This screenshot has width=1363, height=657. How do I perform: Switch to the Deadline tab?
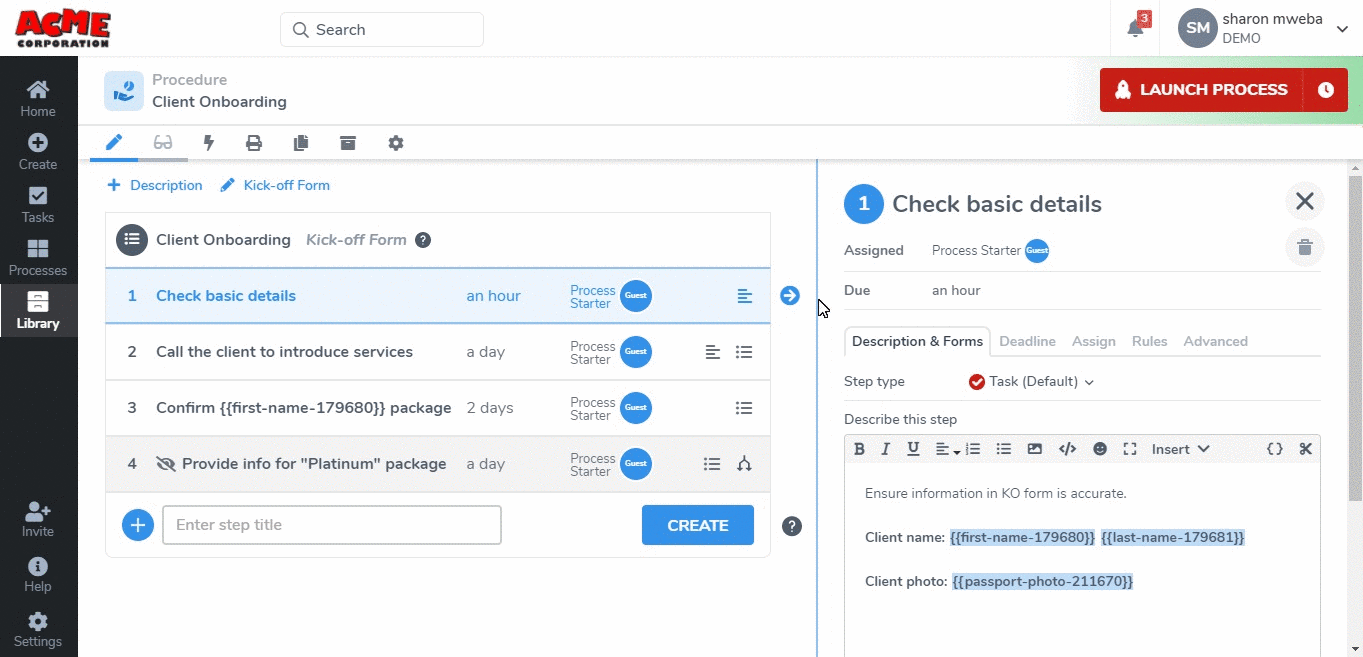(x=1027, y=341)
